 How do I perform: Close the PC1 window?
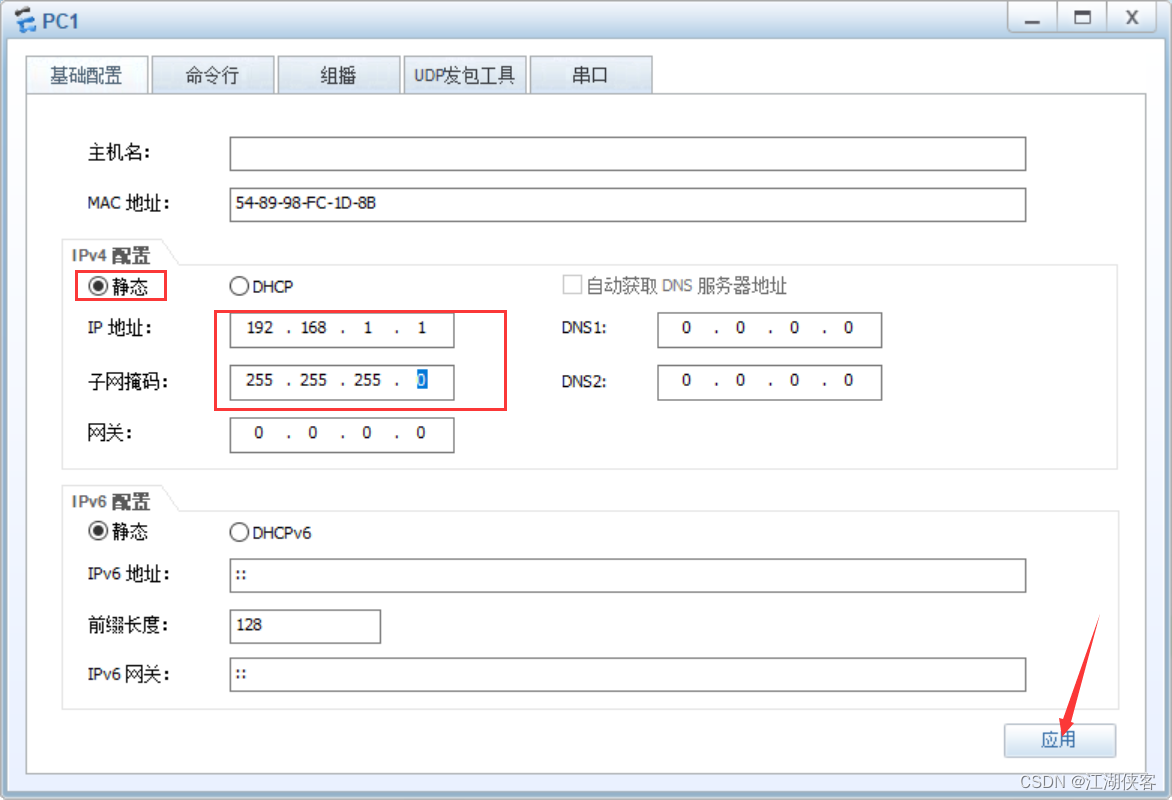[x=1132, y=17]
